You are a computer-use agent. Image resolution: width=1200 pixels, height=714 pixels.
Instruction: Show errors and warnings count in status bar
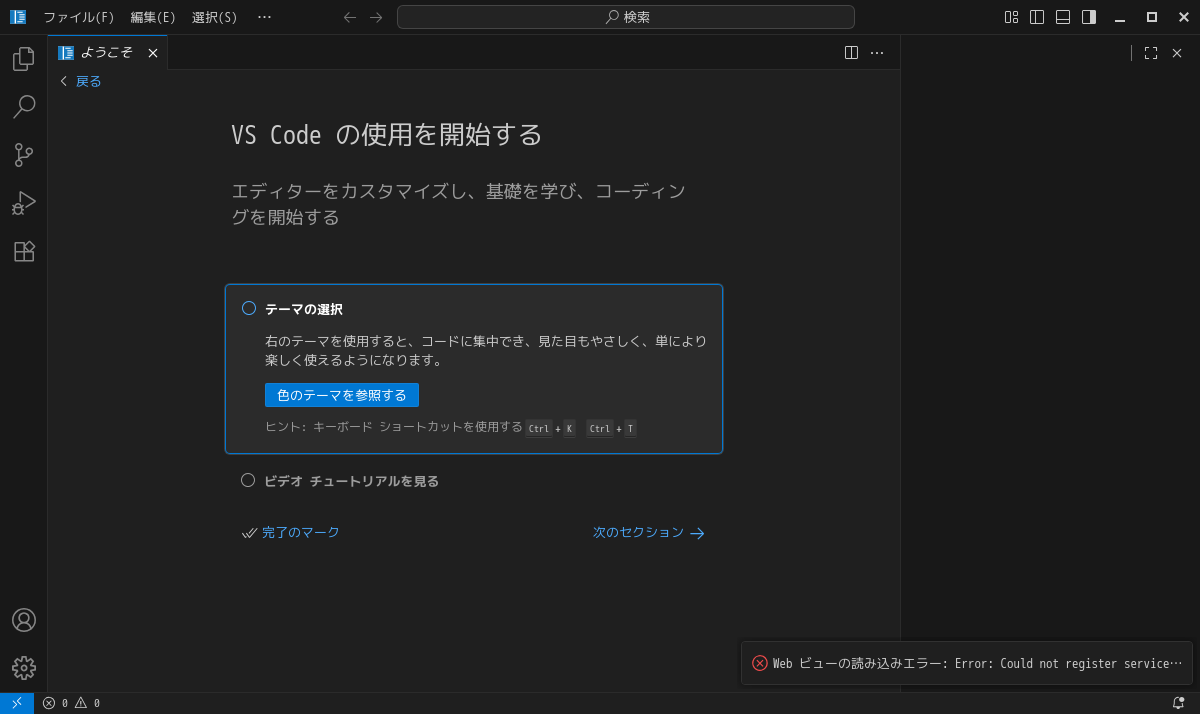(71, 703)
